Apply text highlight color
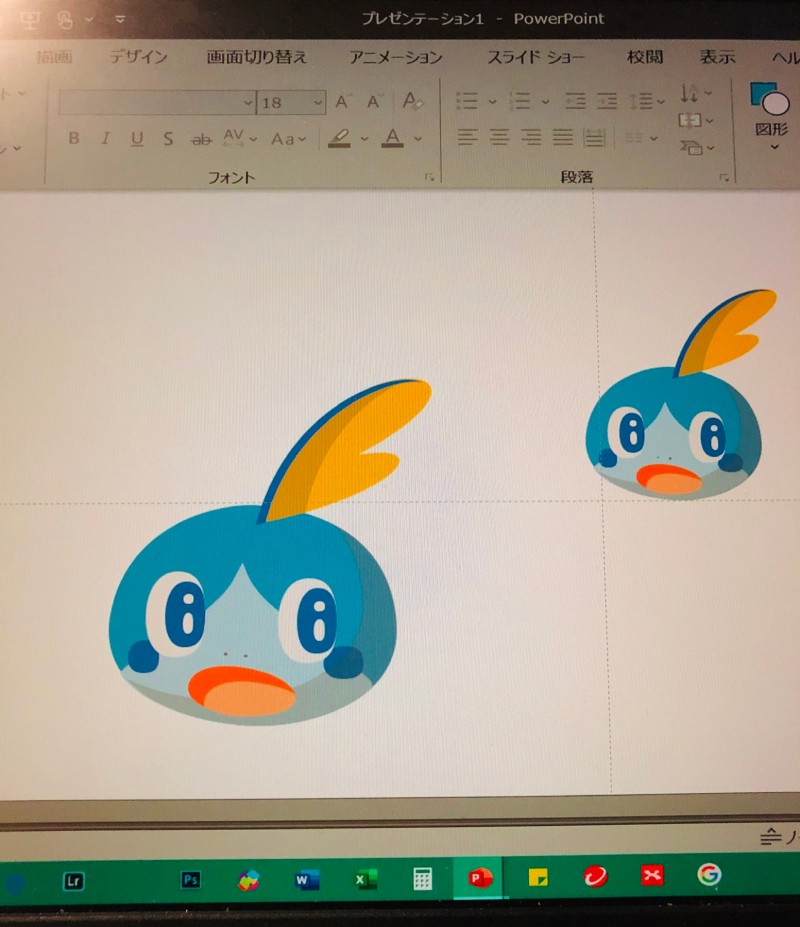Screen dimensions: 800x927 click(x=339, y=138)
